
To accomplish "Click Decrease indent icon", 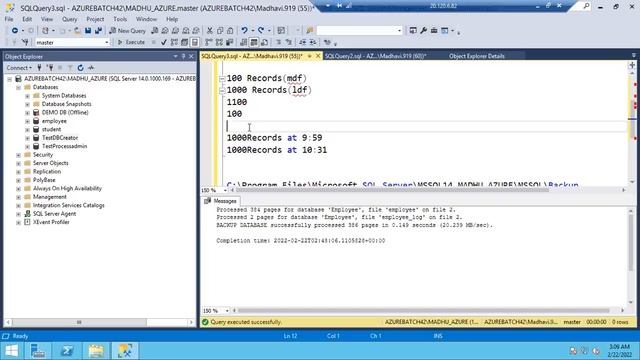I will [x=302, y=42].
